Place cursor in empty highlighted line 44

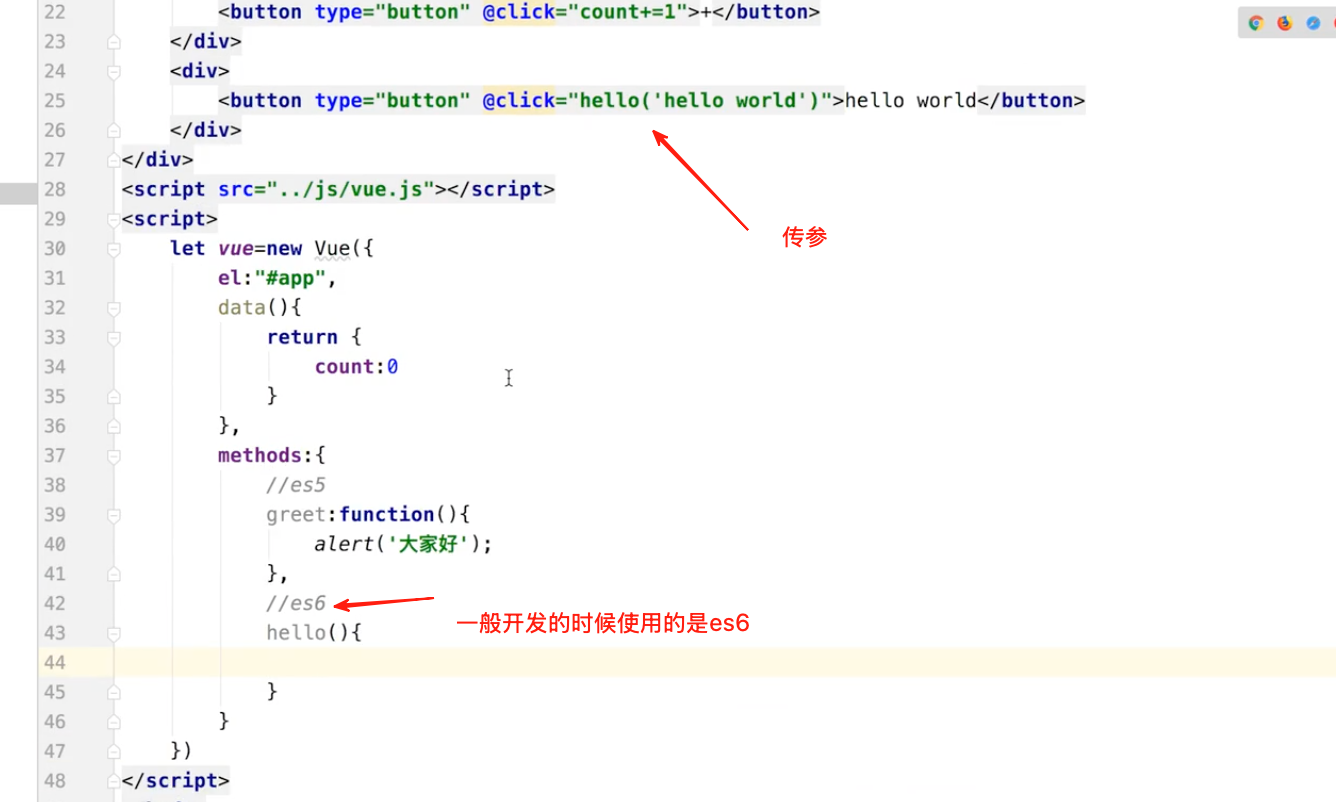(725, 662)
